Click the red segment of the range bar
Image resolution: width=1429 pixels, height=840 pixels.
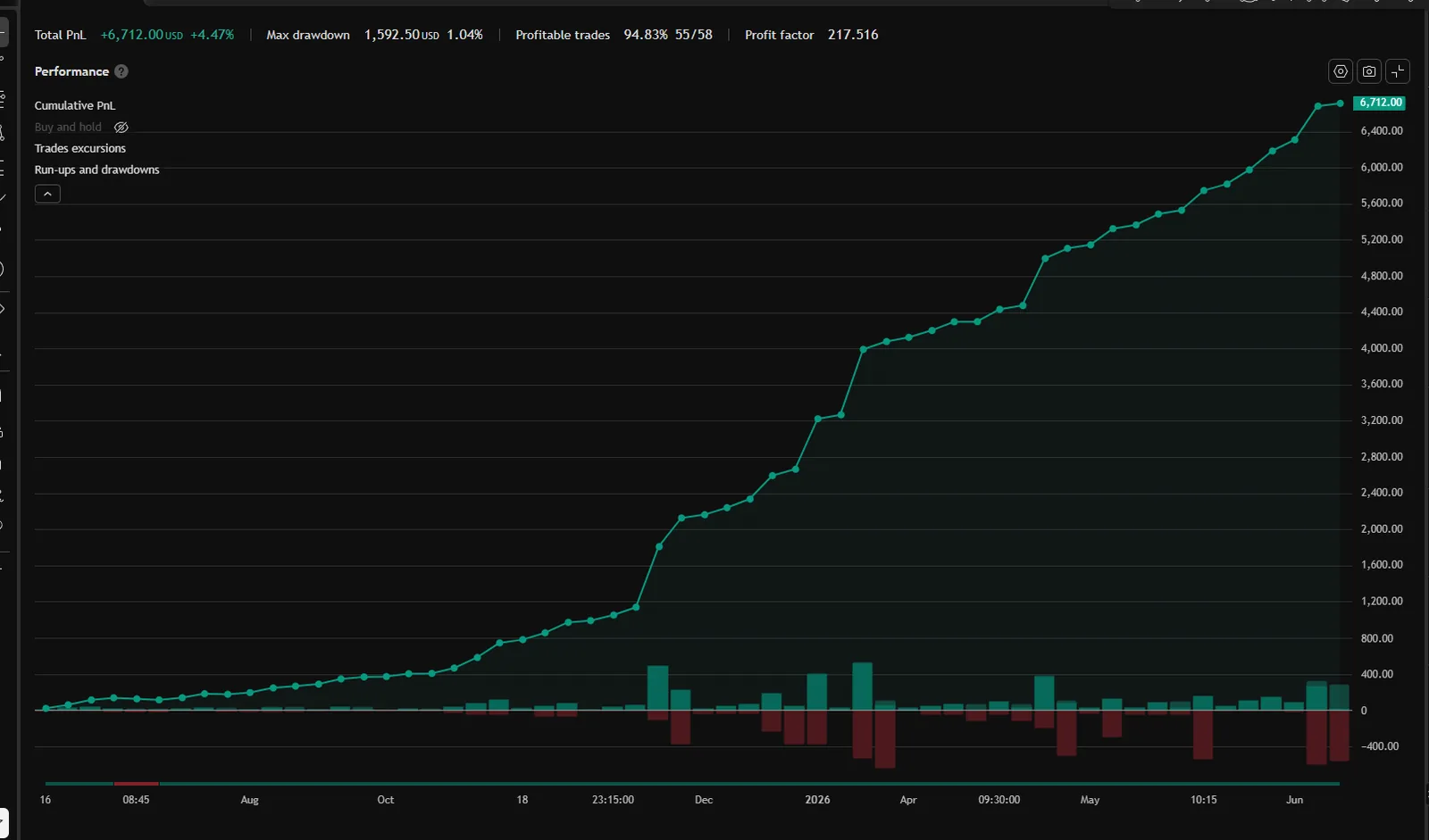coord(136,784)
